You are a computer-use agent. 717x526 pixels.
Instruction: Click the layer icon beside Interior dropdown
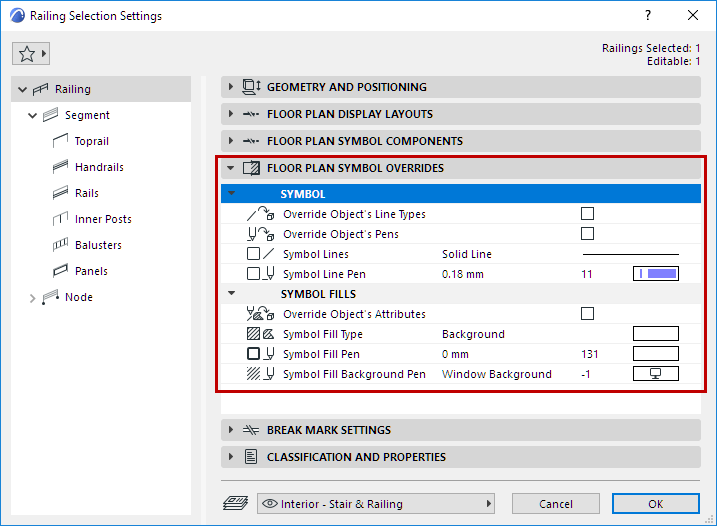point(236,504)
